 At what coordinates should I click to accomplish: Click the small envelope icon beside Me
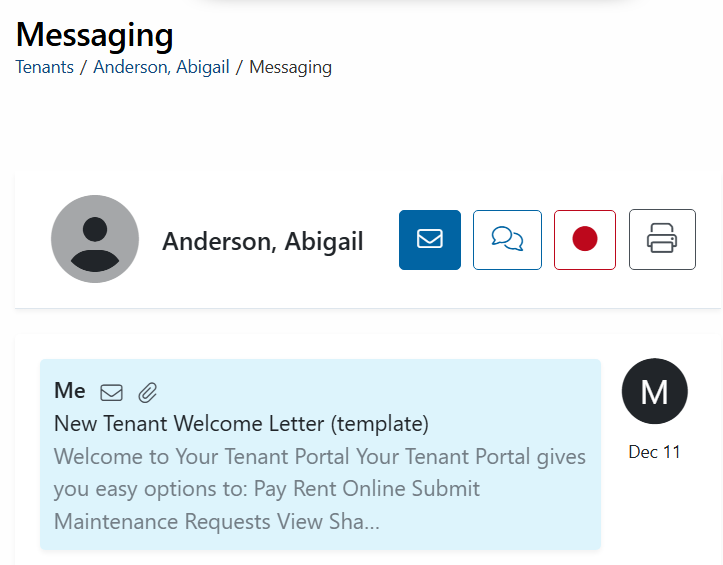click(x=112, y=393)
